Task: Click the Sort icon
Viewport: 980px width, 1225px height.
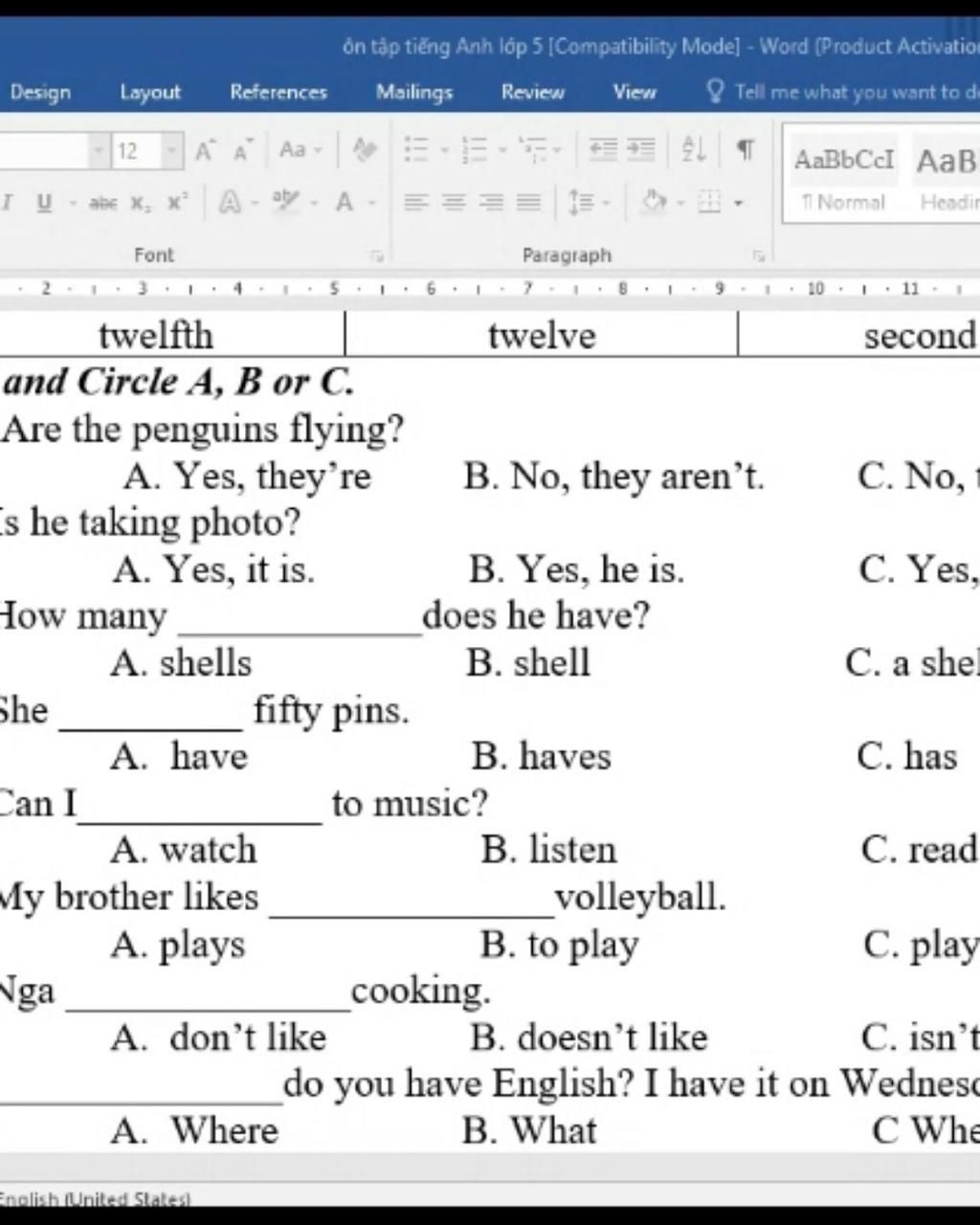Action: 693,149
